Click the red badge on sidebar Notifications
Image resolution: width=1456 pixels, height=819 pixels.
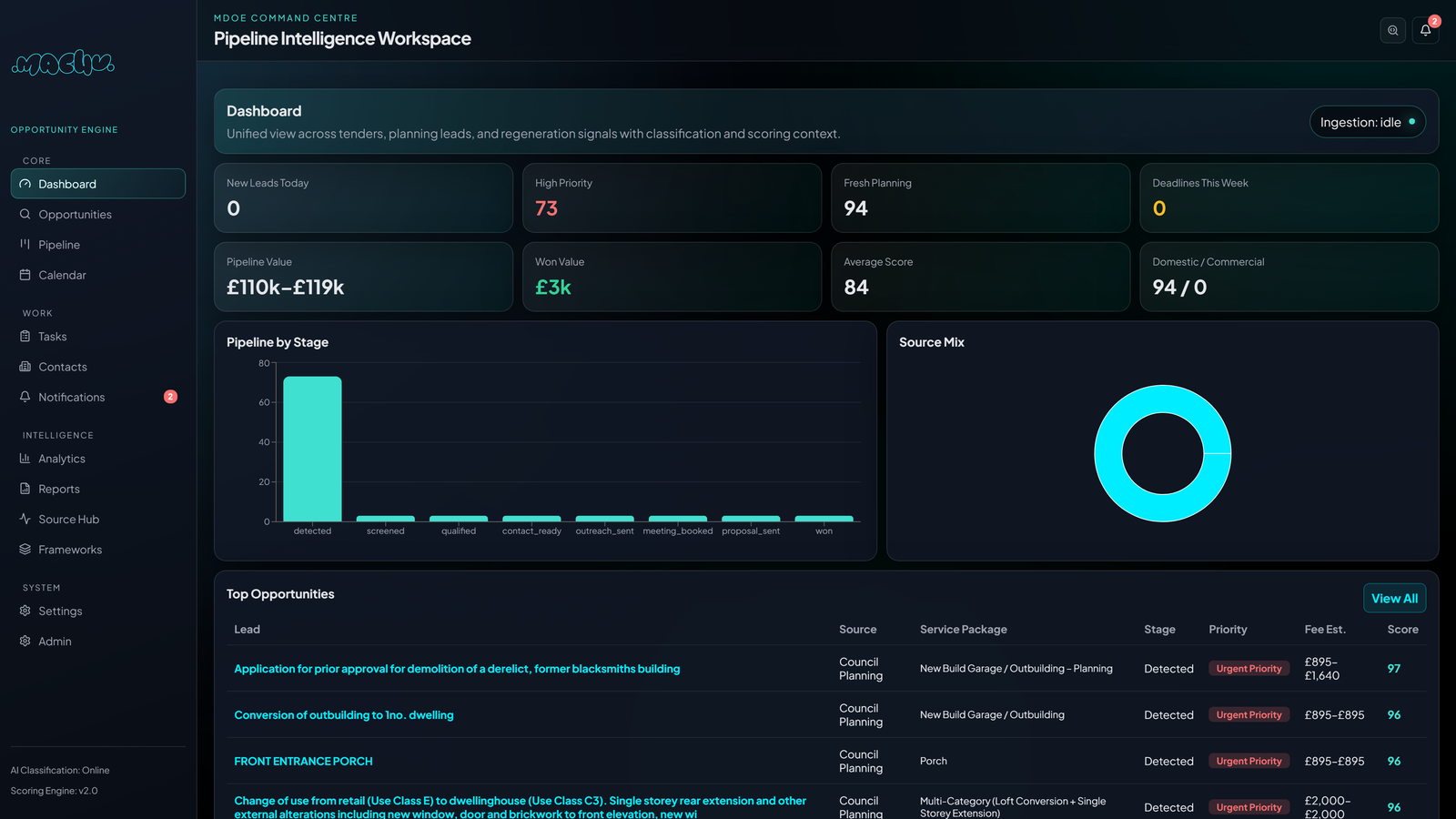[170, 397]
